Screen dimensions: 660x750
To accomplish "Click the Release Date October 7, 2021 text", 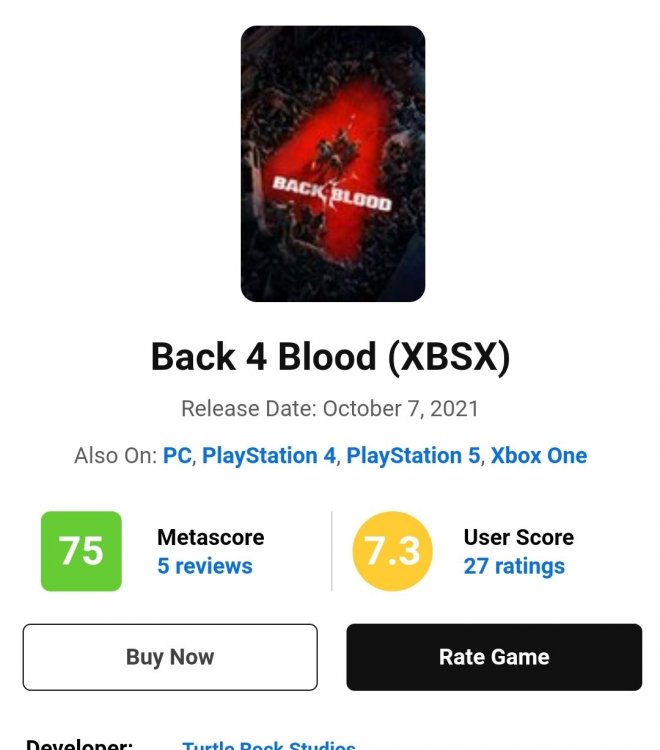I will tap(330, 409).
